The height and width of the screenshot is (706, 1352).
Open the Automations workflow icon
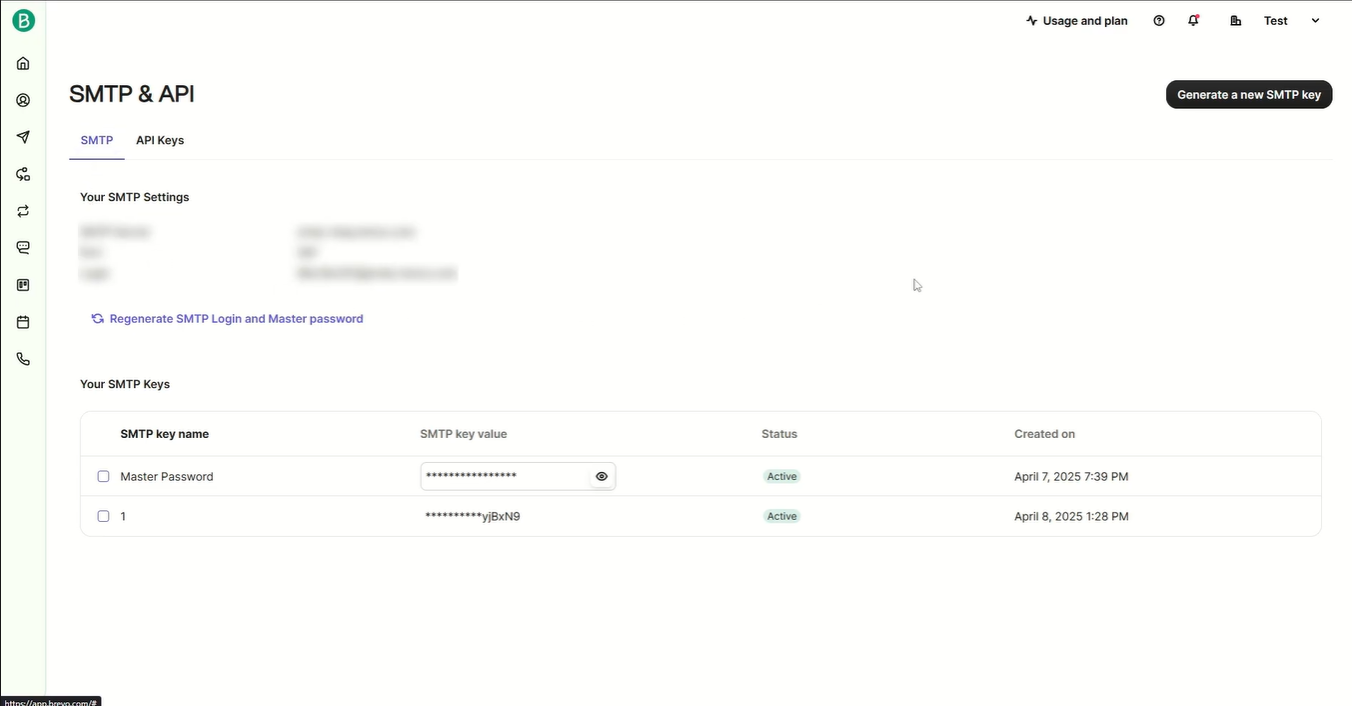(22, 173)
